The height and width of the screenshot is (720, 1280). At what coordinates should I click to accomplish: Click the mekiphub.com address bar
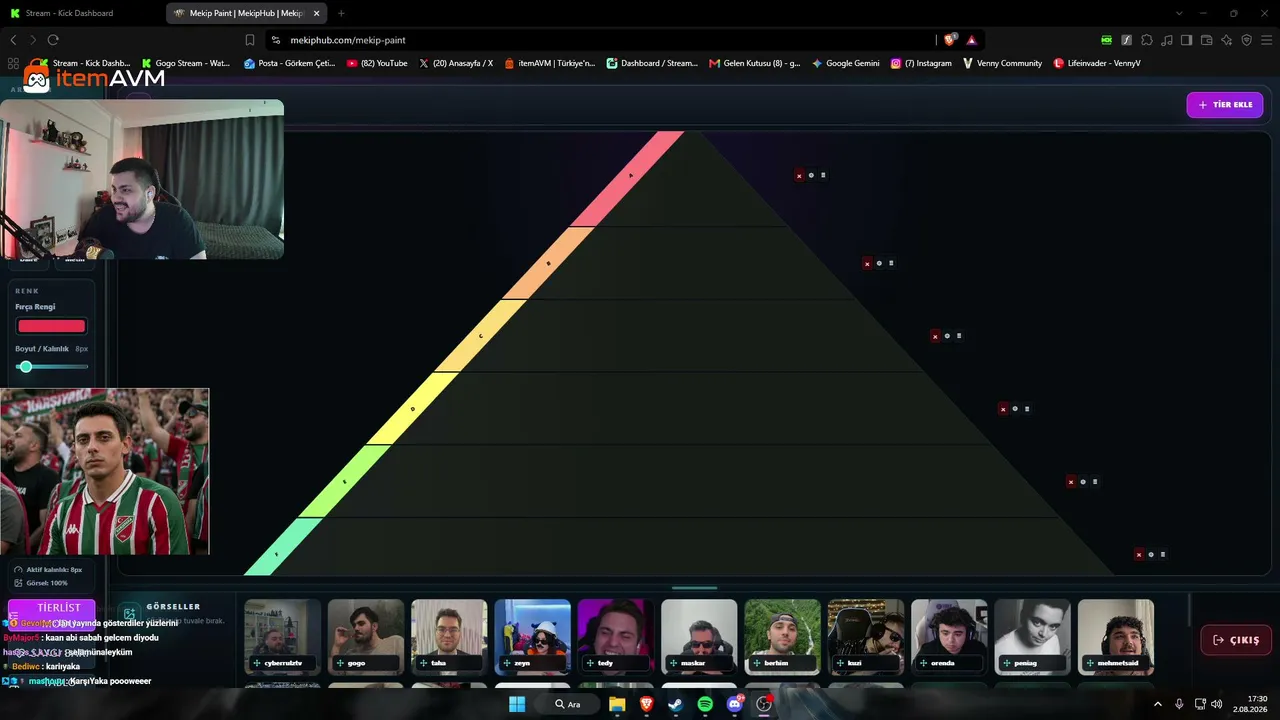600,40
